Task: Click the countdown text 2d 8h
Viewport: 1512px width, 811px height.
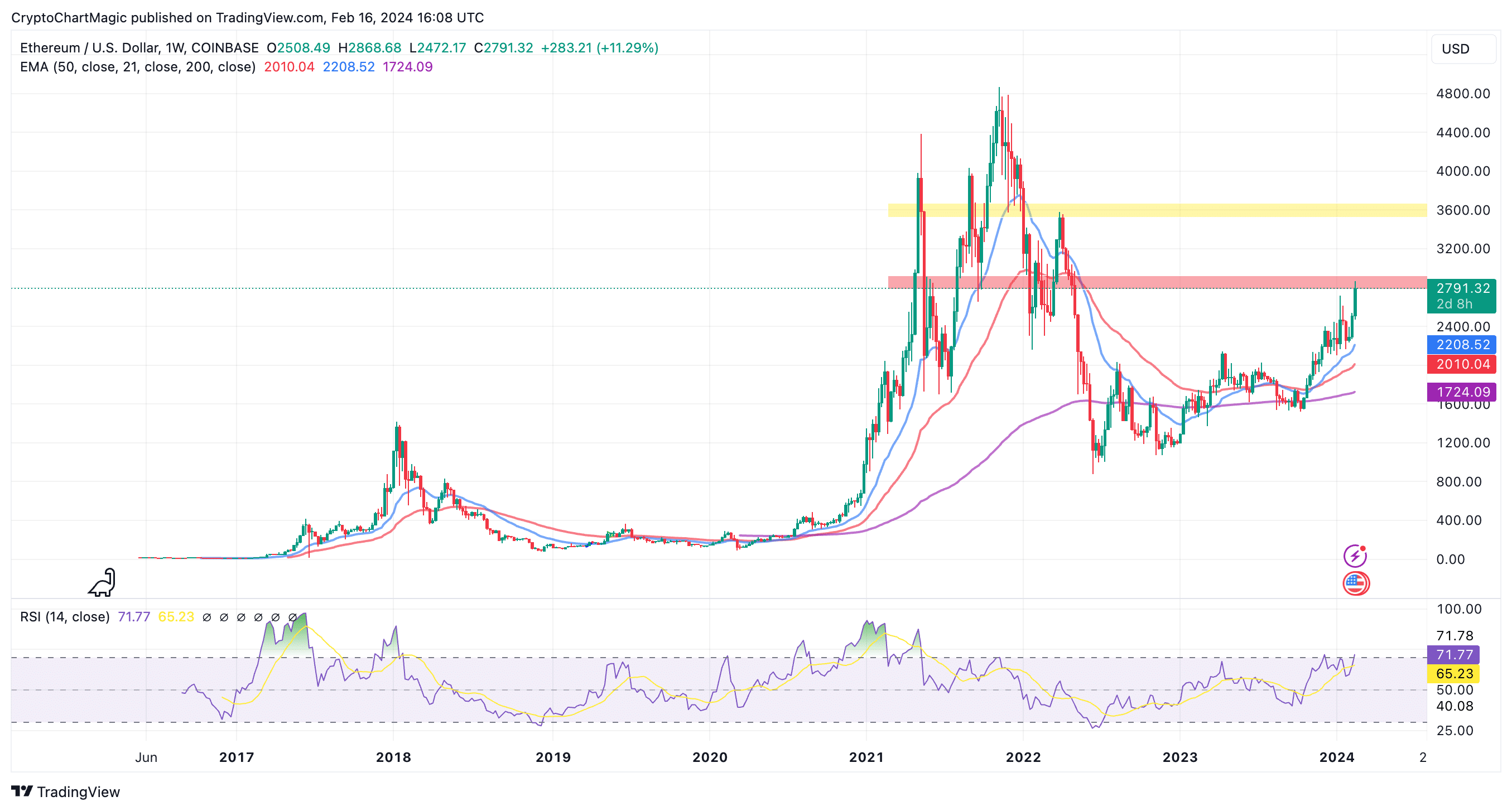Action: tap(1455, 304)
